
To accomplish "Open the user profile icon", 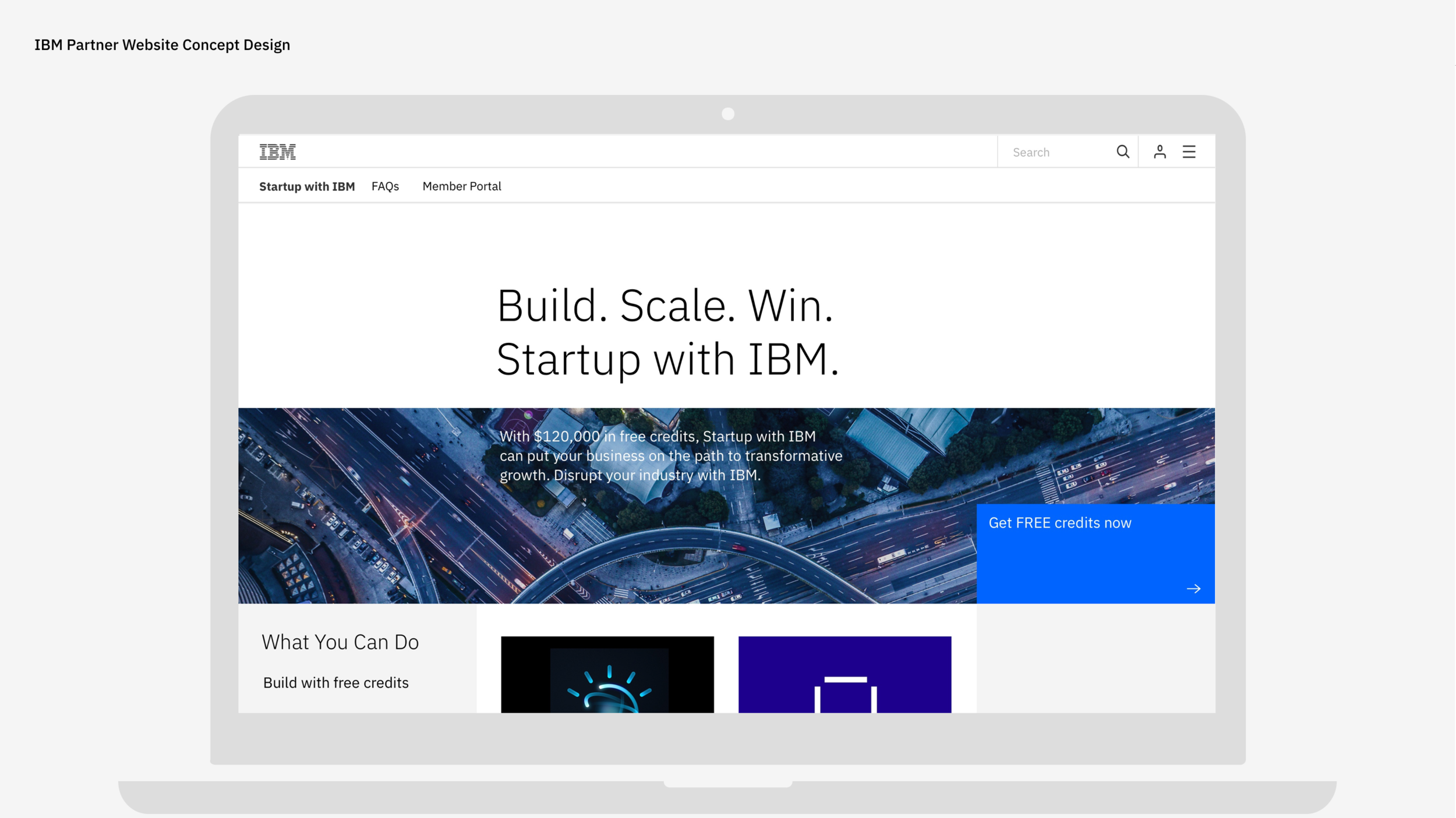I will pos(1159,152).
